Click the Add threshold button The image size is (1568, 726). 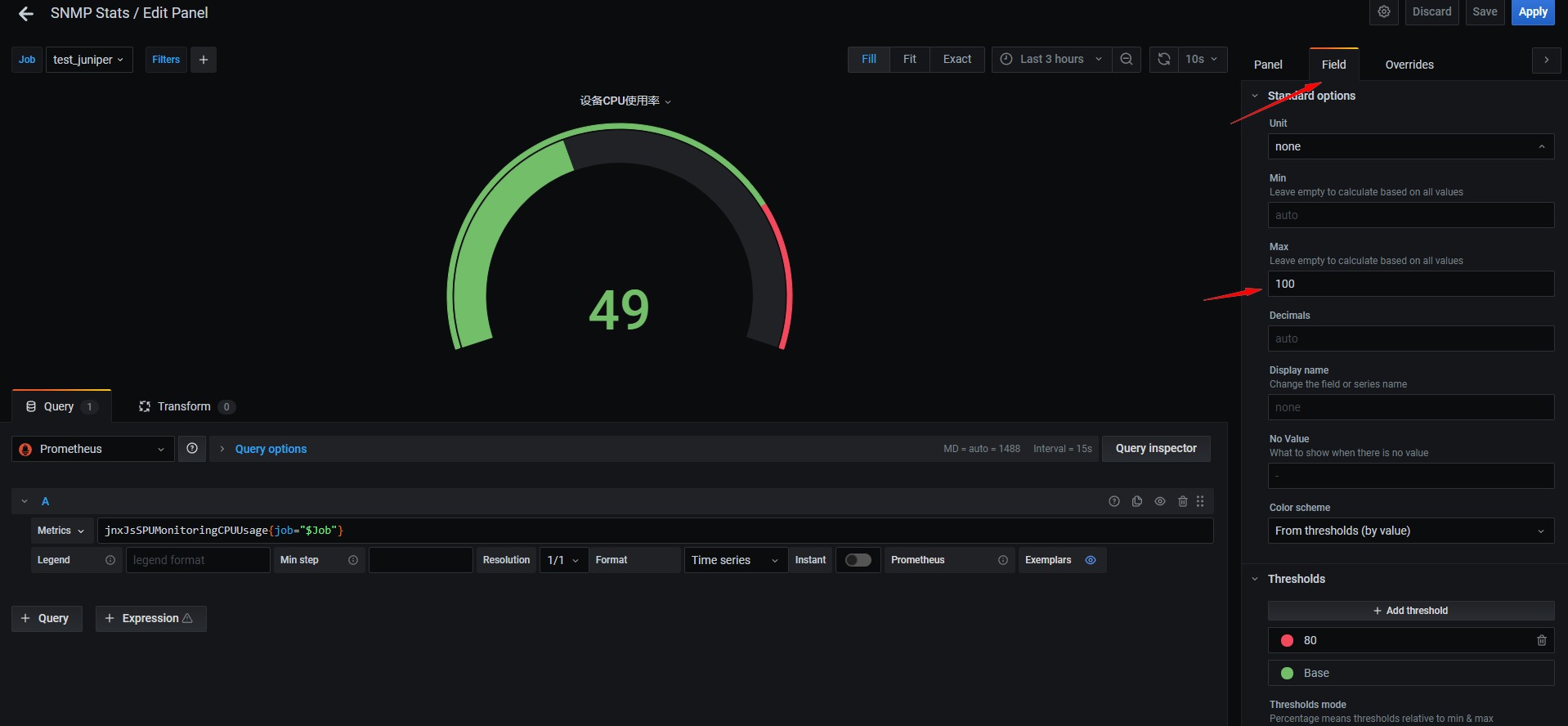1410,611
